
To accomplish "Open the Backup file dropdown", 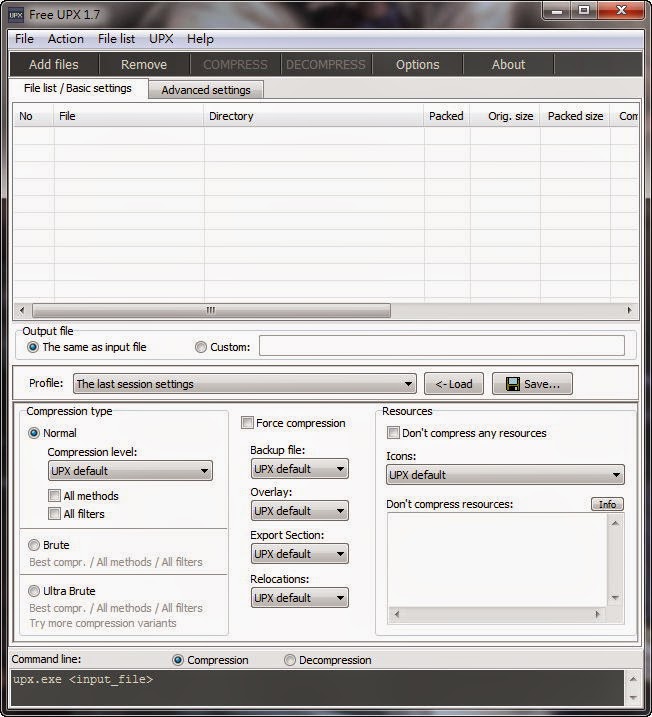I will pos(299,469).
